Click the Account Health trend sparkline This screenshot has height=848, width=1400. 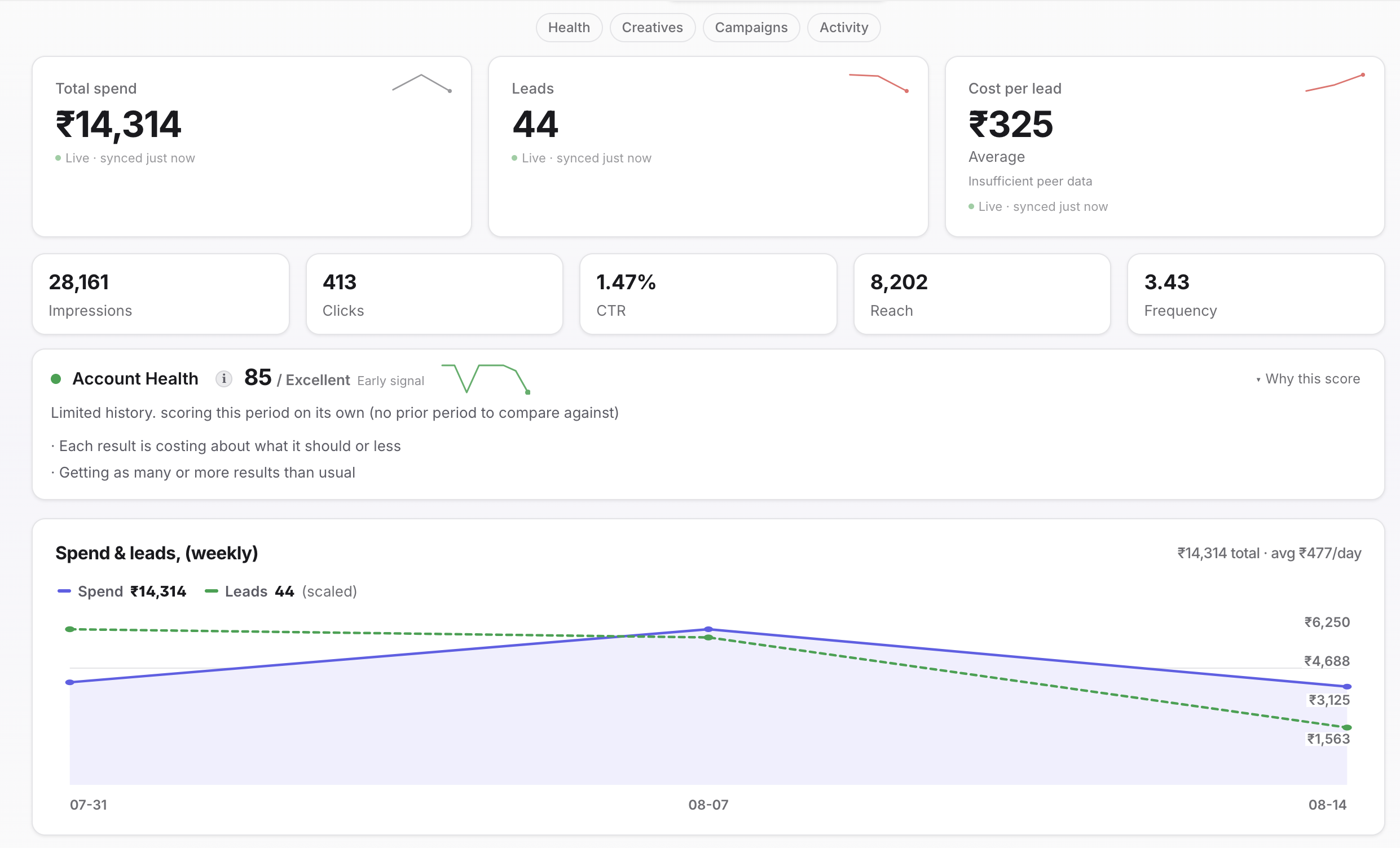pos(486,379)
